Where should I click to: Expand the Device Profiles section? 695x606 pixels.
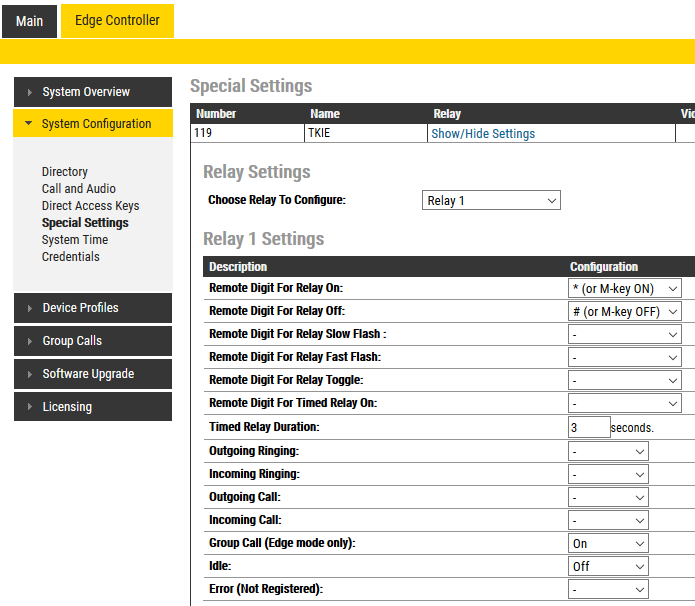(x=92, y=308)
